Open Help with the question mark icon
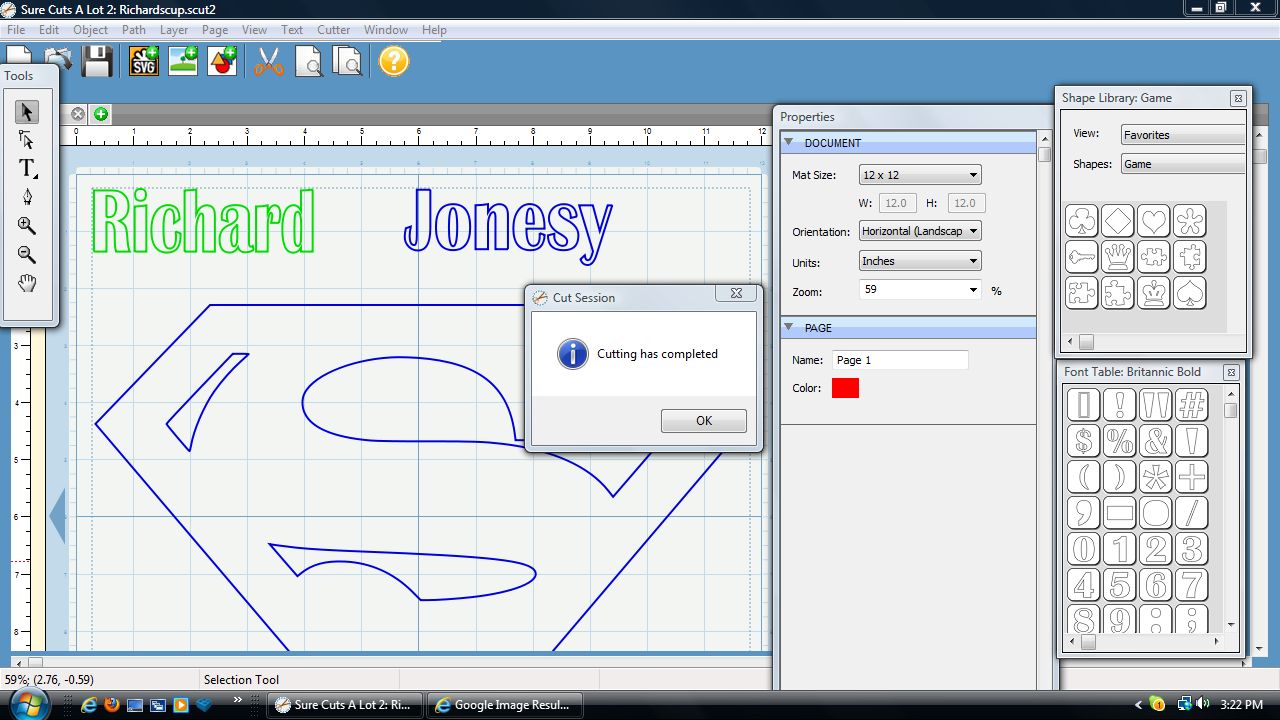1280x720 pixels. pyautogui.click(x=394, y=61)
